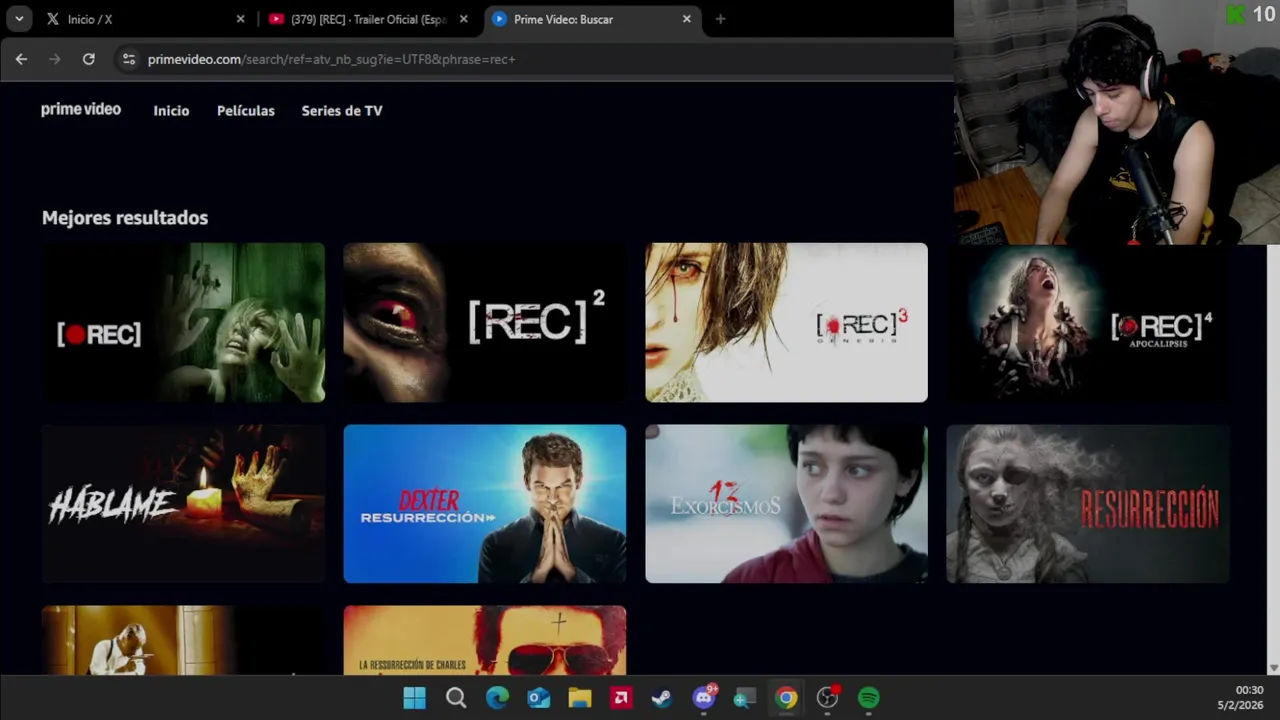The width and height of the screenshot is (1280, 720).
Task: Open OBS Studio from taskbar
Action: click(827, 698)
